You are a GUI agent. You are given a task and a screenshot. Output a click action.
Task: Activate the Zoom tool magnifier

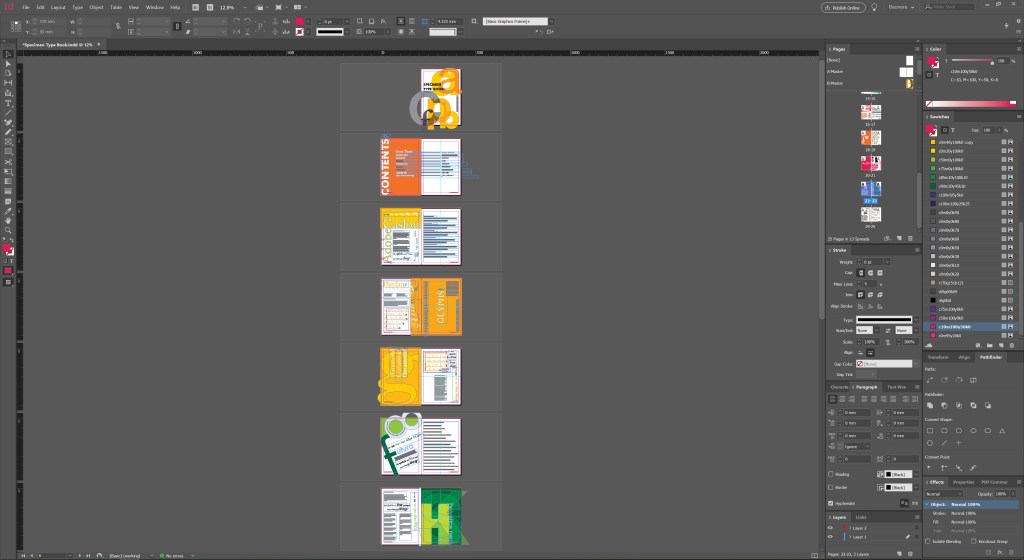point(8,229)
